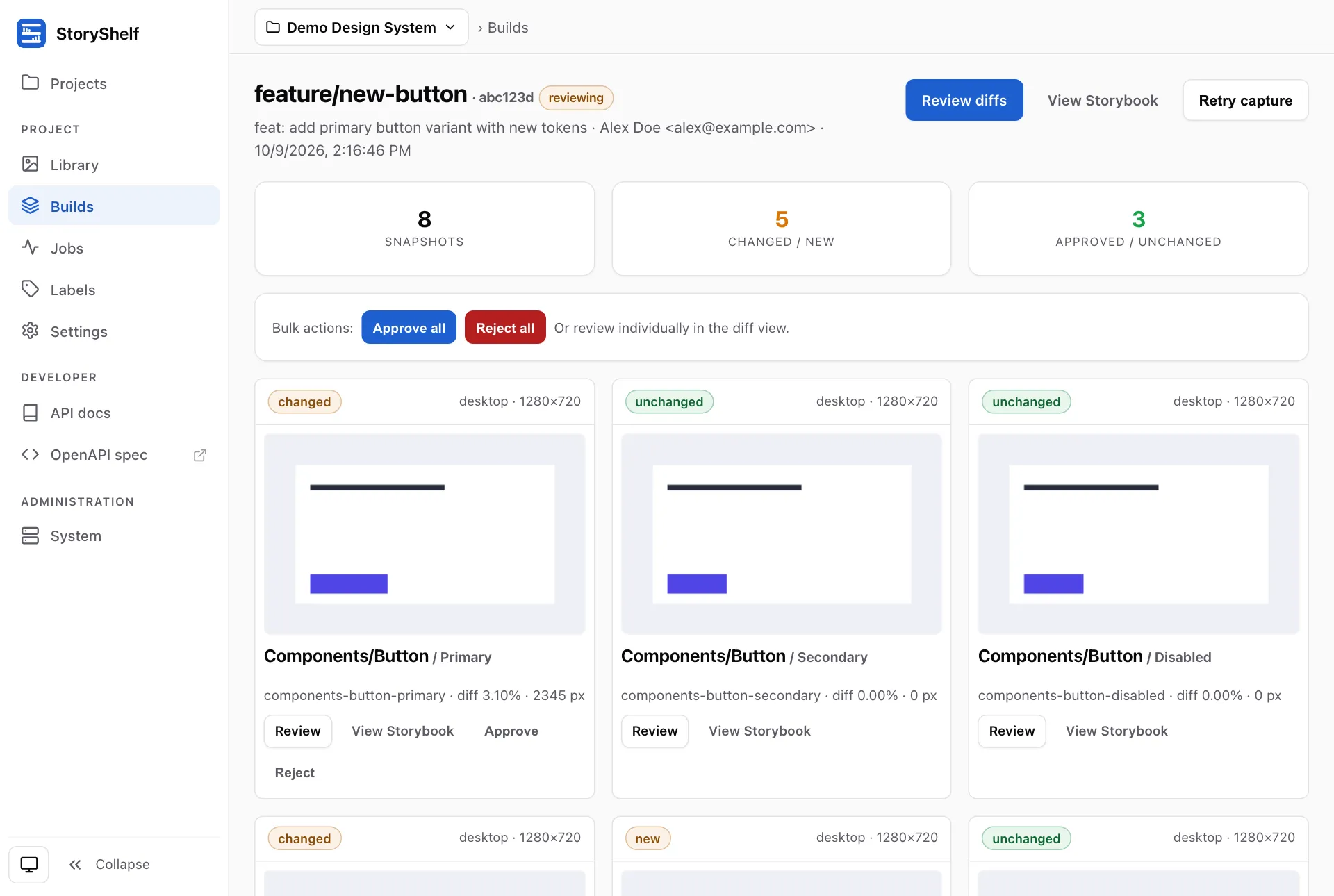The height and width of the screenshot is (896, 1334).
Task: Click the StoryShelf logo icon
Action: point(31,33)
